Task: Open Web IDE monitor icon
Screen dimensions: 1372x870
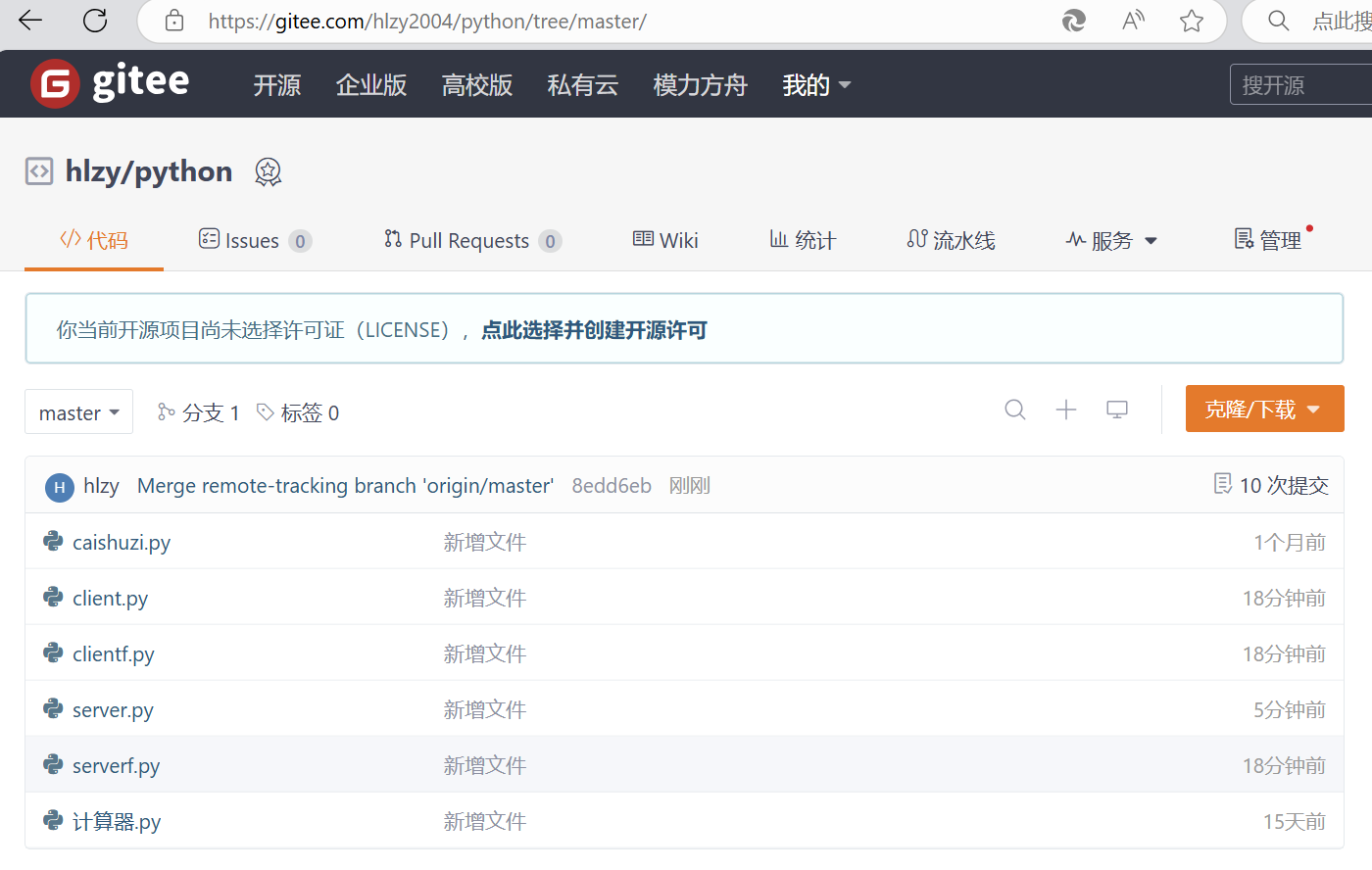Action: click(1117, 410)
